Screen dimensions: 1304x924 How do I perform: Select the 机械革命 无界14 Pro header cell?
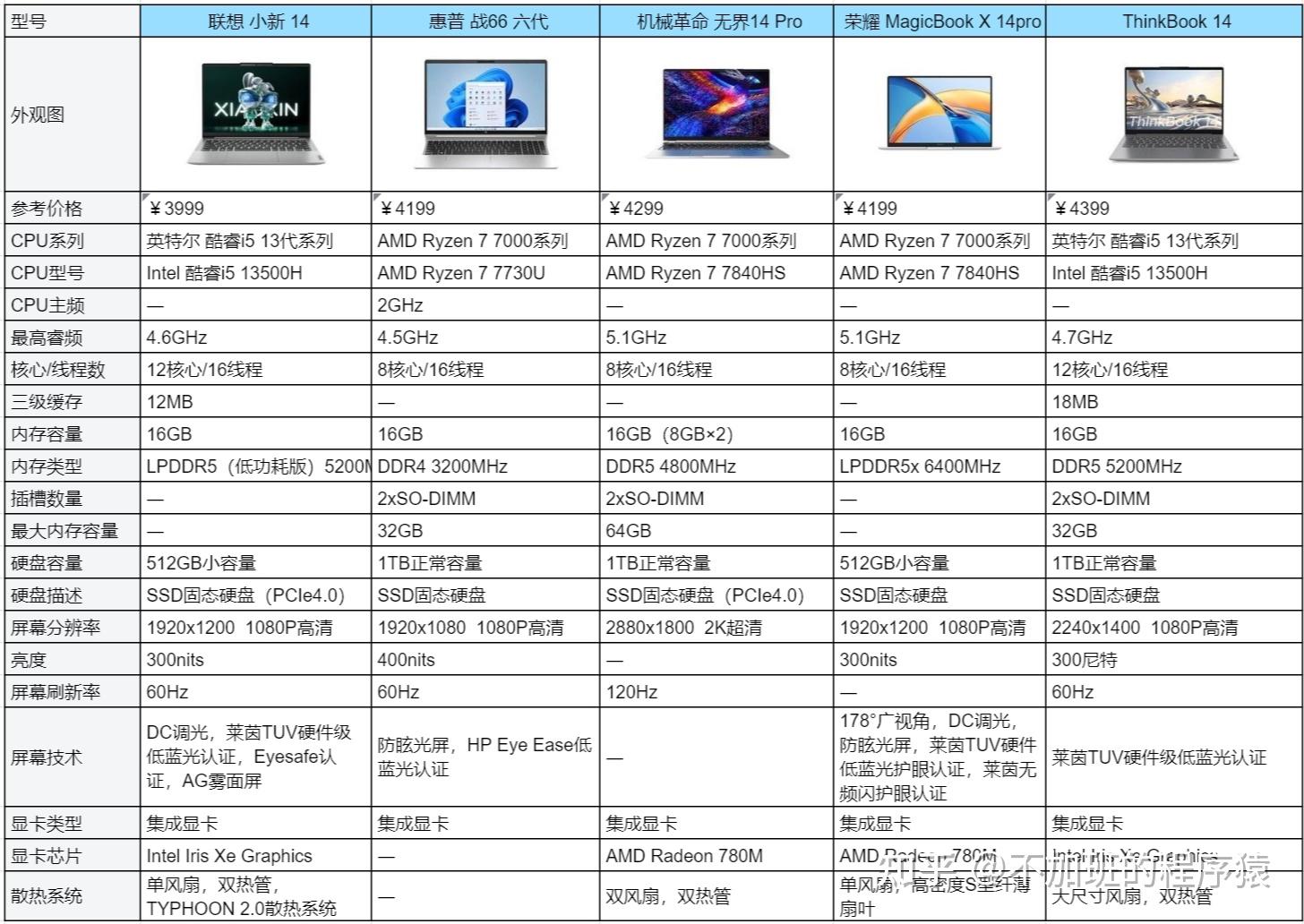[x=717, y=21]
